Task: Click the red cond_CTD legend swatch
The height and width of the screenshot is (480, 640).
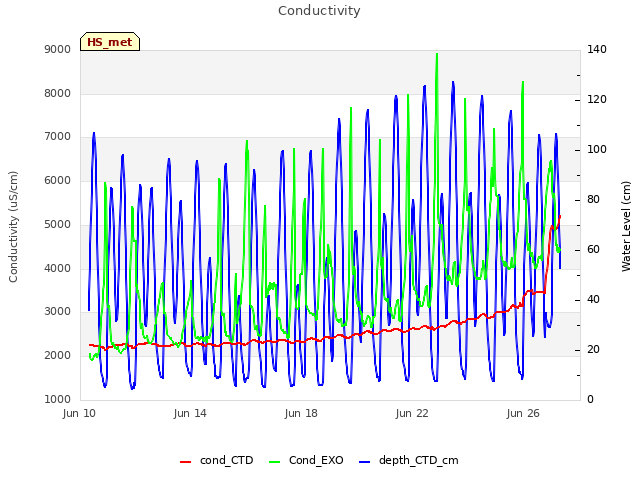Action: (185, 462)
